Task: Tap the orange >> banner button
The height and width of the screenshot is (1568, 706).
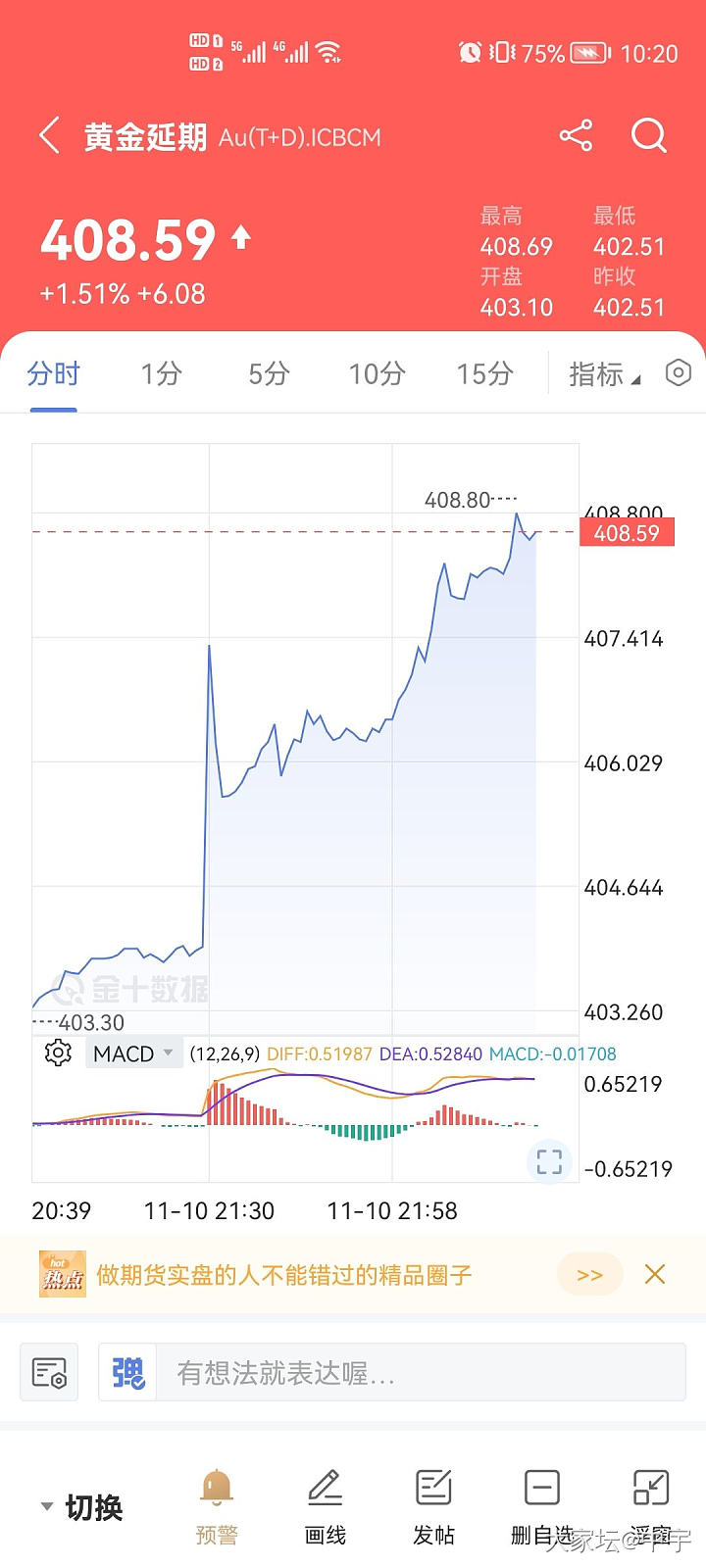Action: (x=589, y=1274)
